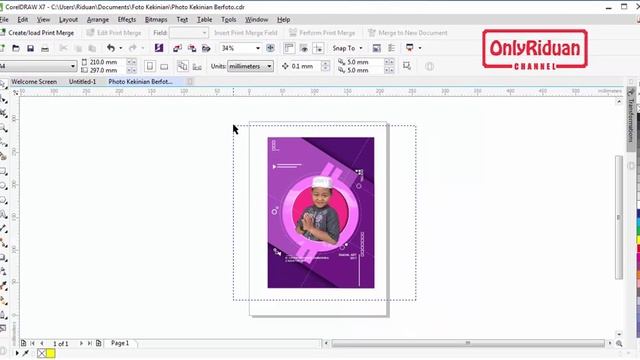Open the page size dropdown
Image resolution: width=640 pixels, height=360 pixels.
coord(73,66)
